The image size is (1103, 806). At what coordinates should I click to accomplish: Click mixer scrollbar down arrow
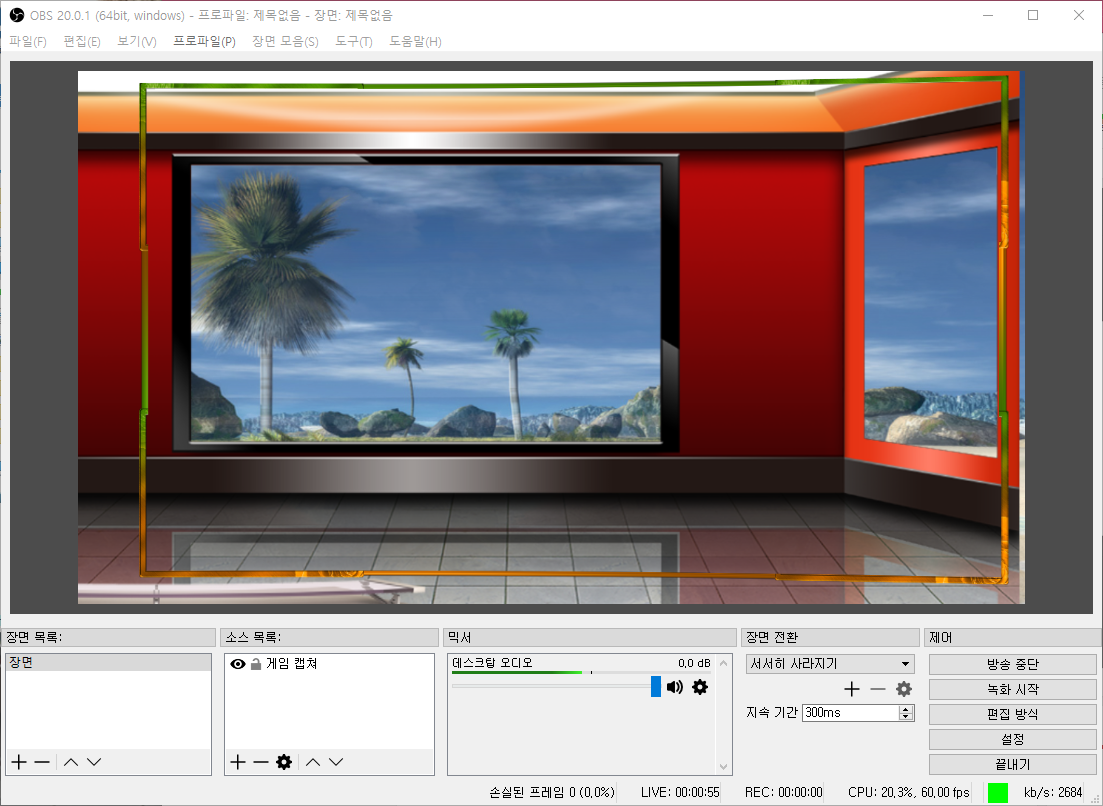coord(723,767)
